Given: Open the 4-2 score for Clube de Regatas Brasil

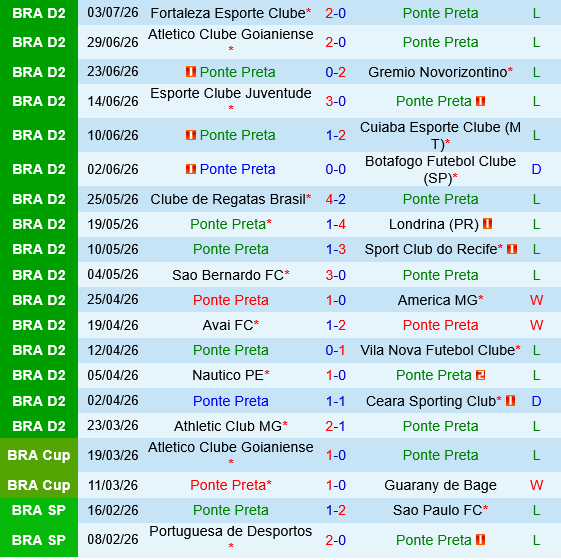Looking at the screenshot, I should (x=335, y=199).
